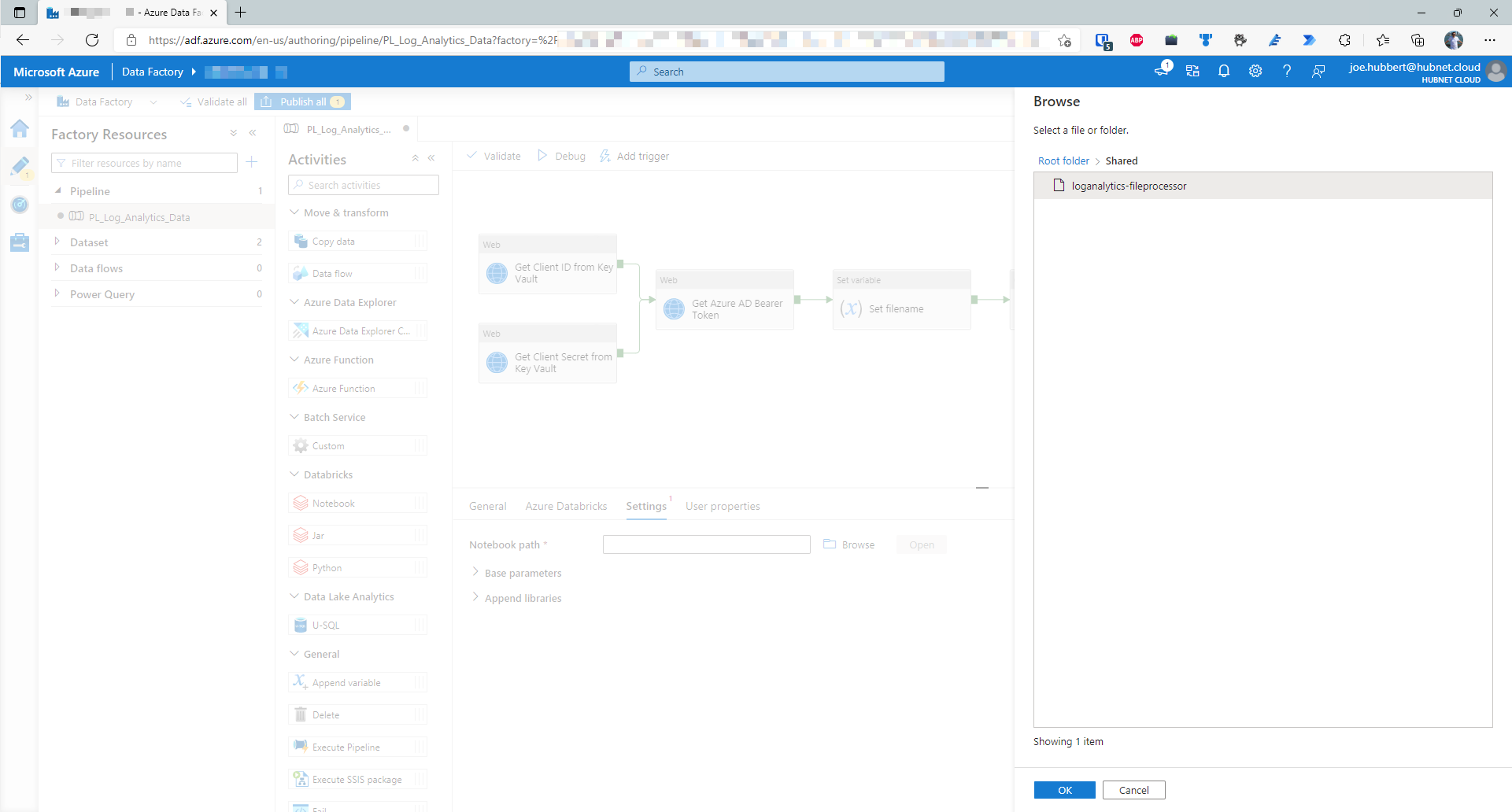Click Cancel in Browse panel
Image resolution: width=1512 pixels, height=812 pixels.
click(x=1133, y=790)
